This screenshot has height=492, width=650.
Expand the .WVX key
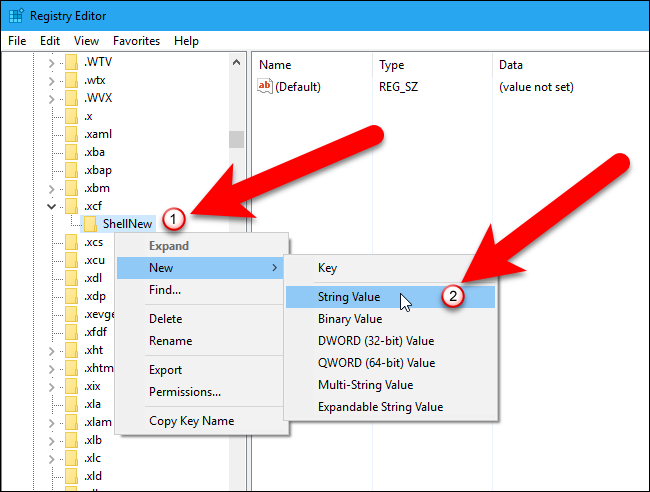coord(51,99)
